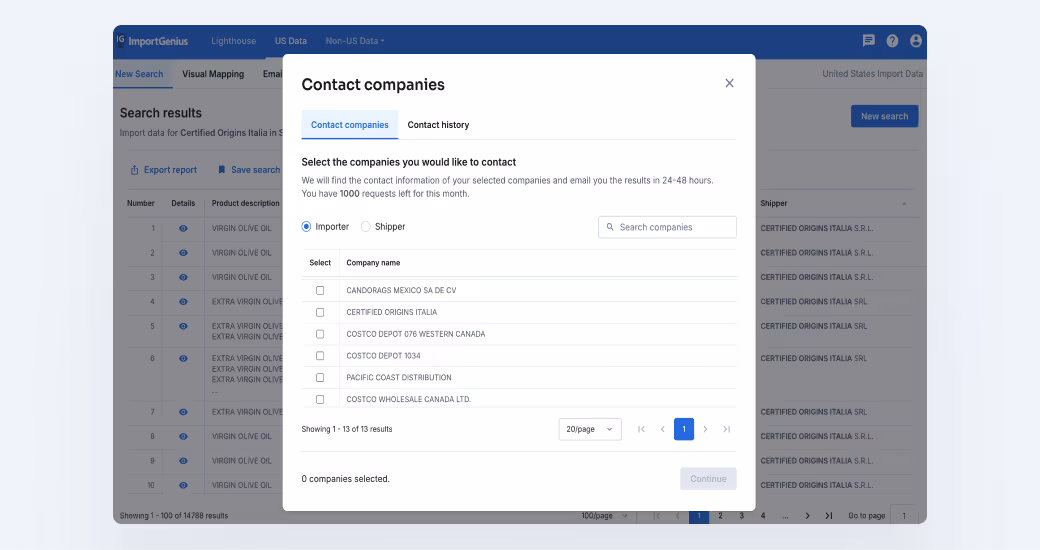Open the Lighthouse nav item
This screenshot has width=1040, height=550.
point(233,41)
